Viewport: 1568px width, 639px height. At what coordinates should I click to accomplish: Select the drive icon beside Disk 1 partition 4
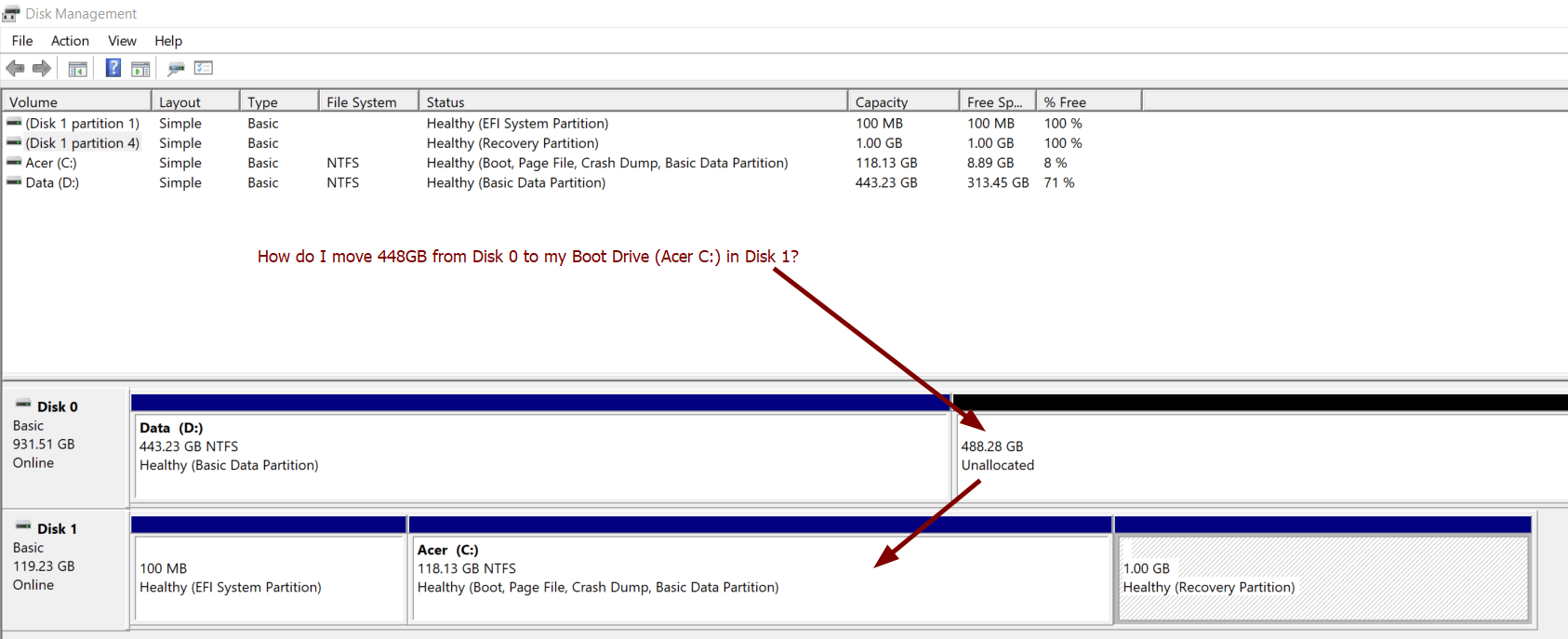(x=14, y=142)
